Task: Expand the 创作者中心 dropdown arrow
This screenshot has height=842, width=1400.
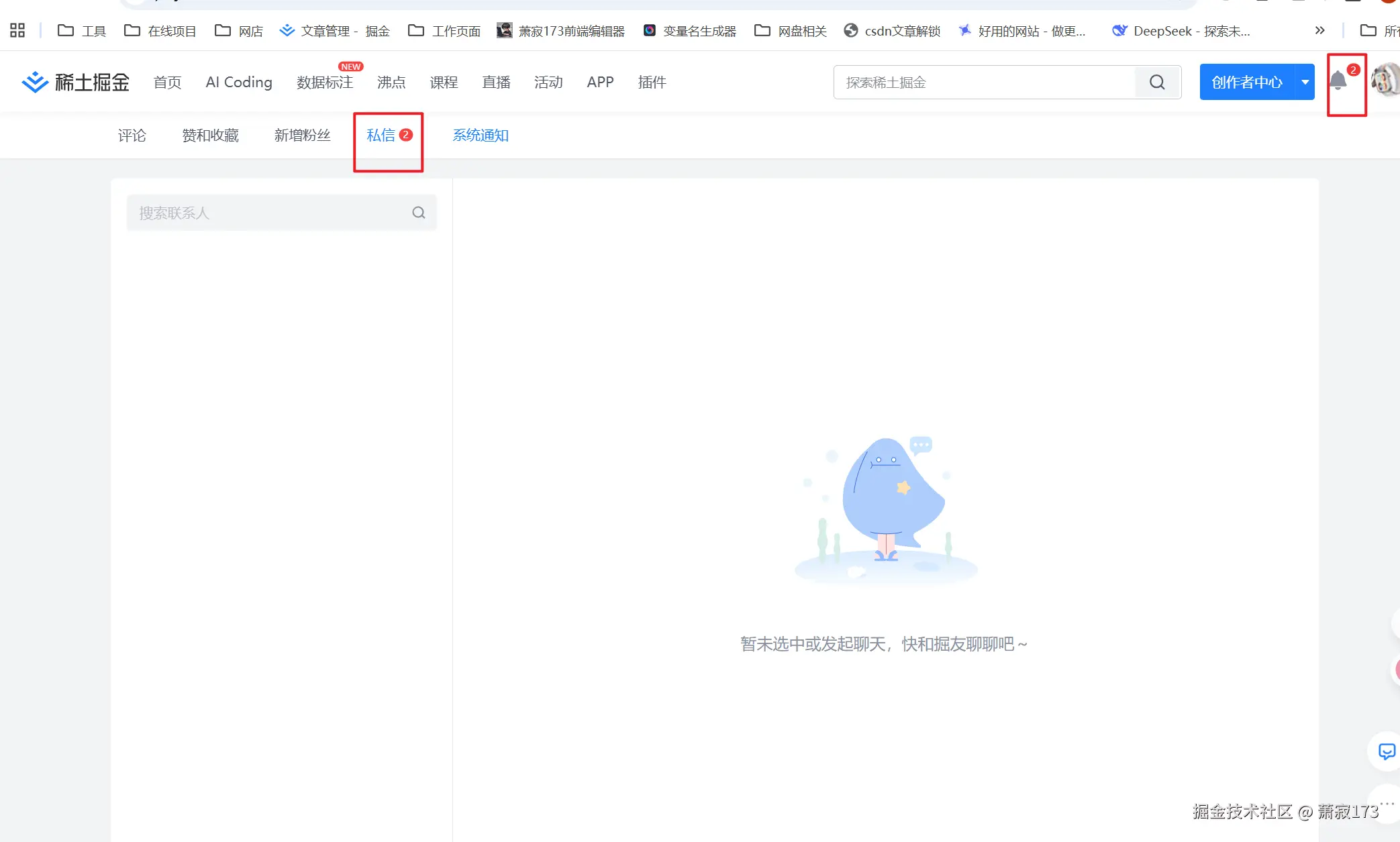Action: [1305, 82]
